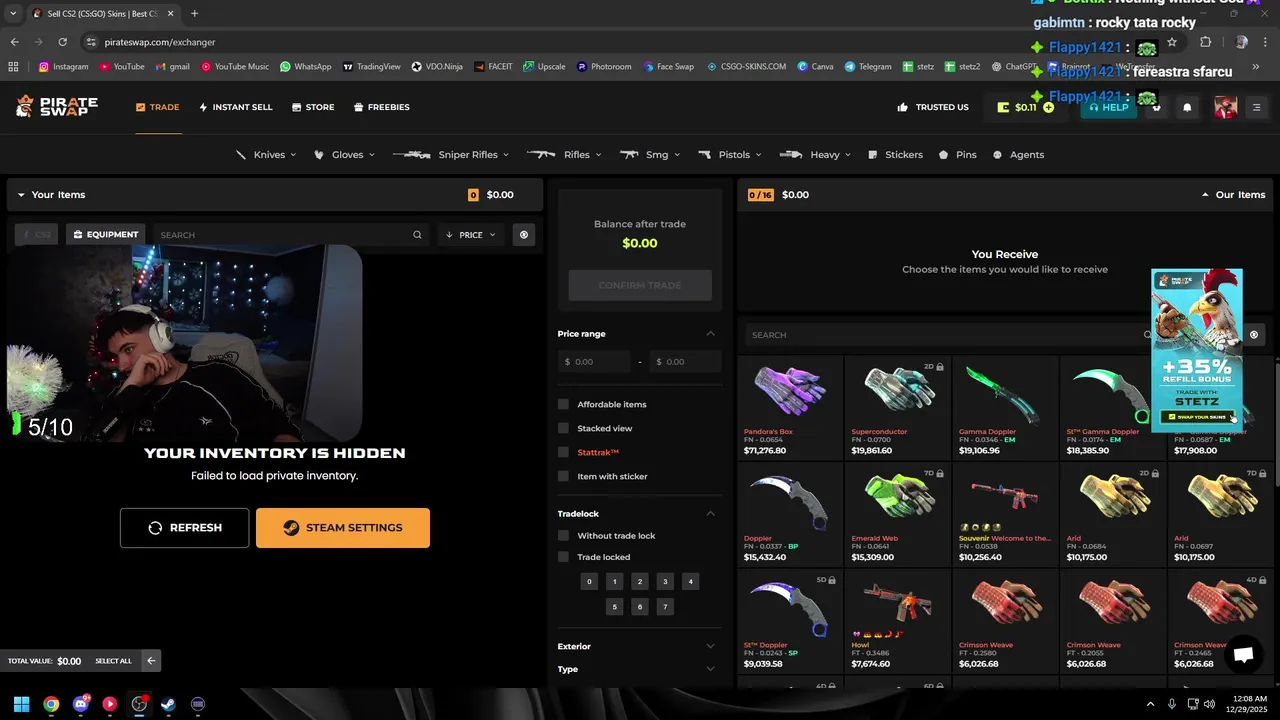Bookmark this page with the star
This screenshot has width=1280, height=720.
1171,42
